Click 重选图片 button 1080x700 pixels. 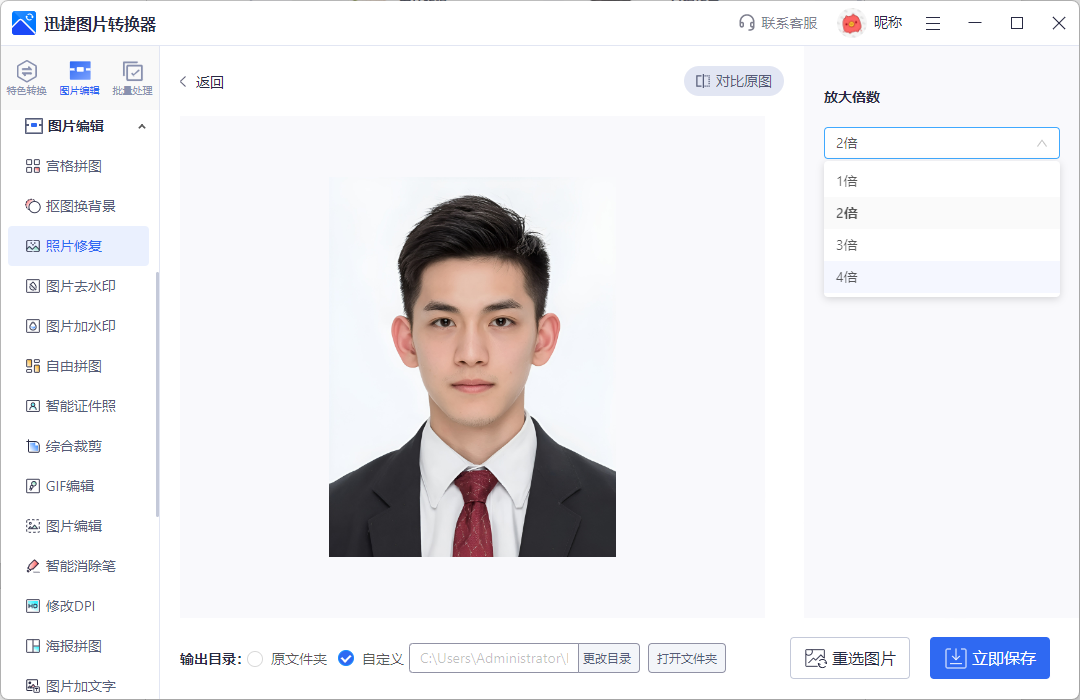tap(850, 658)
